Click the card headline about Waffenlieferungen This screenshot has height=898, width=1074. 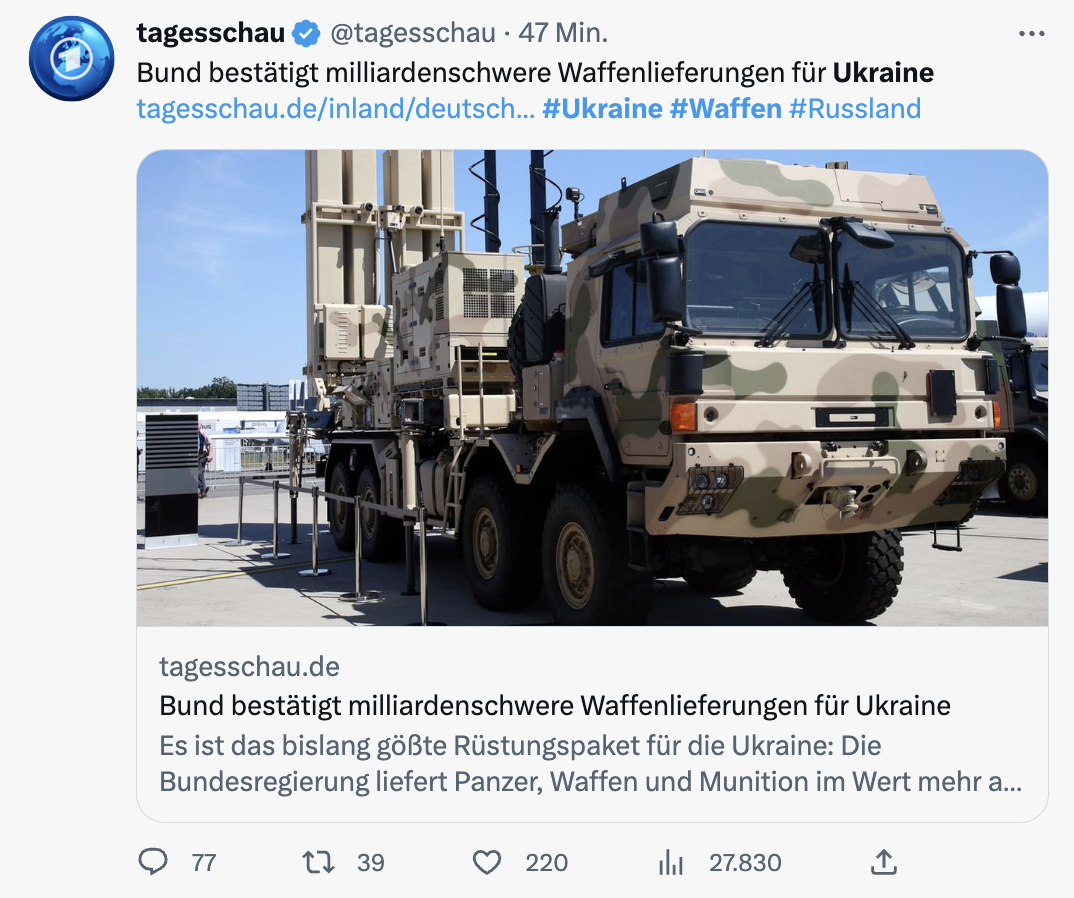coord(555,706)
